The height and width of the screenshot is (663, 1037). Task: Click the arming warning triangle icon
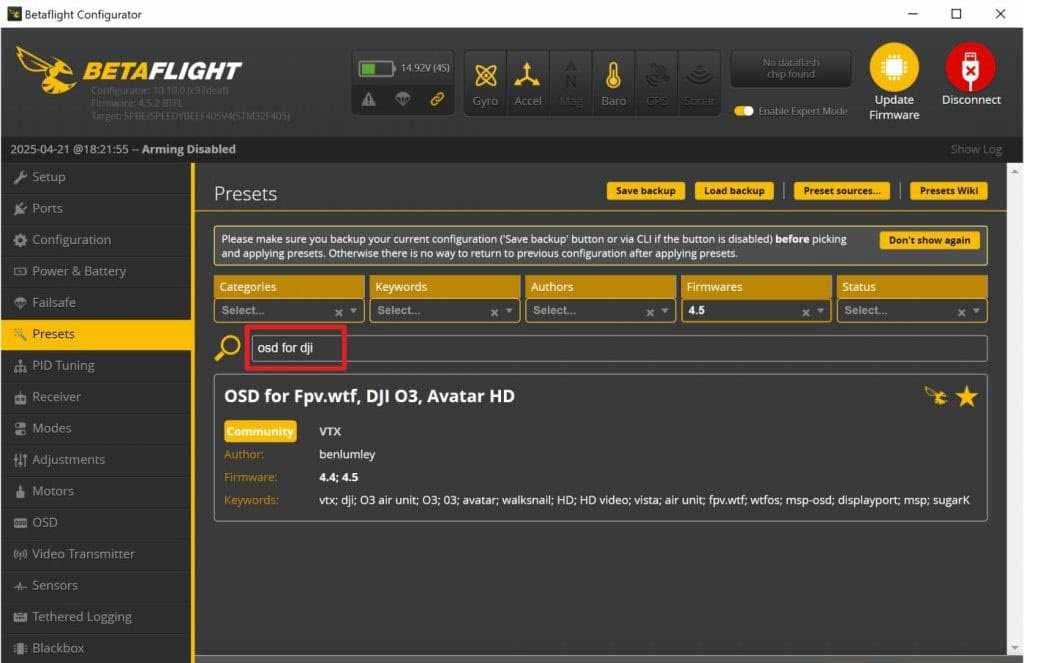click(x=368, y=99)
